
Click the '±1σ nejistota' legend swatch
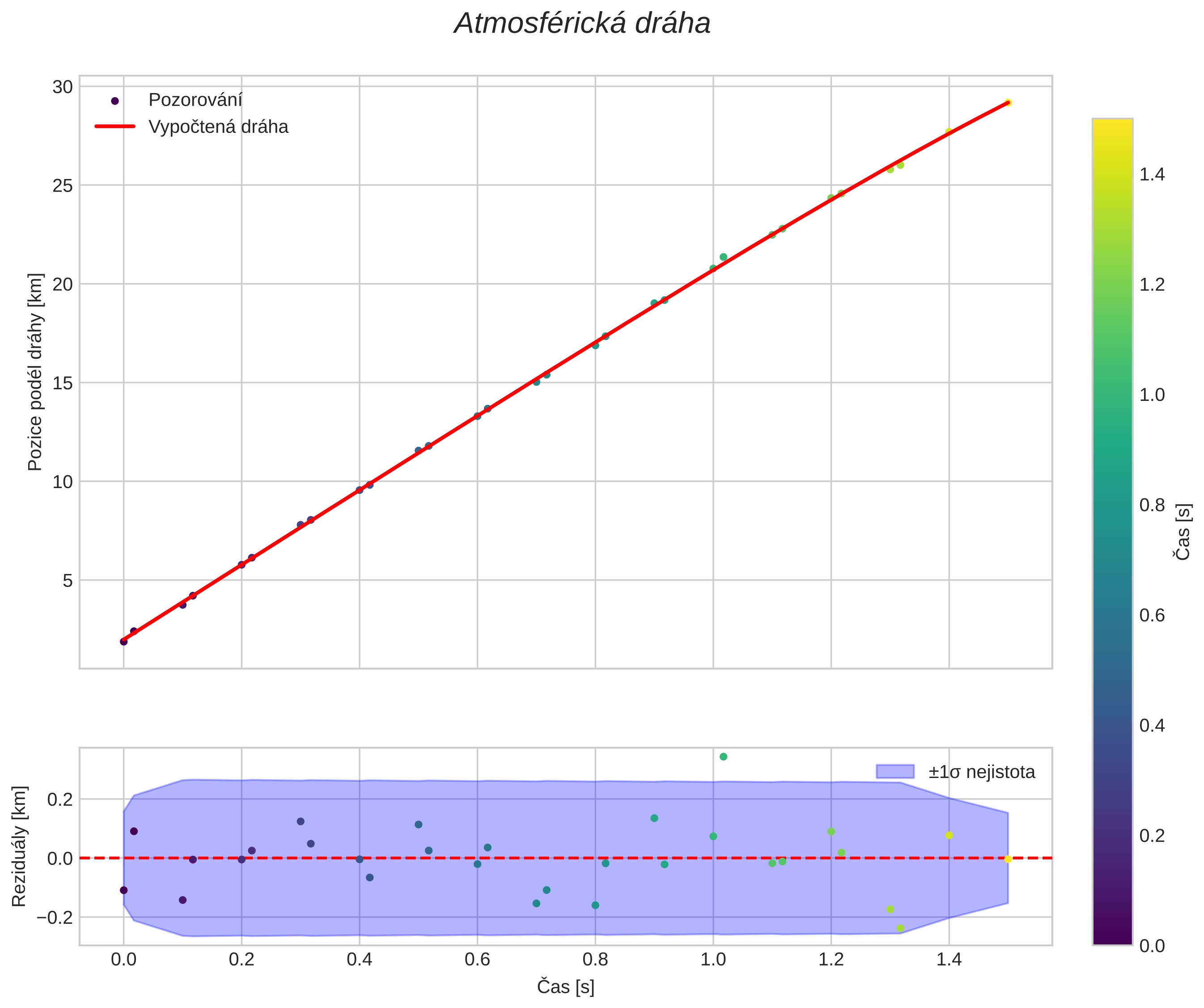point(895,772)
